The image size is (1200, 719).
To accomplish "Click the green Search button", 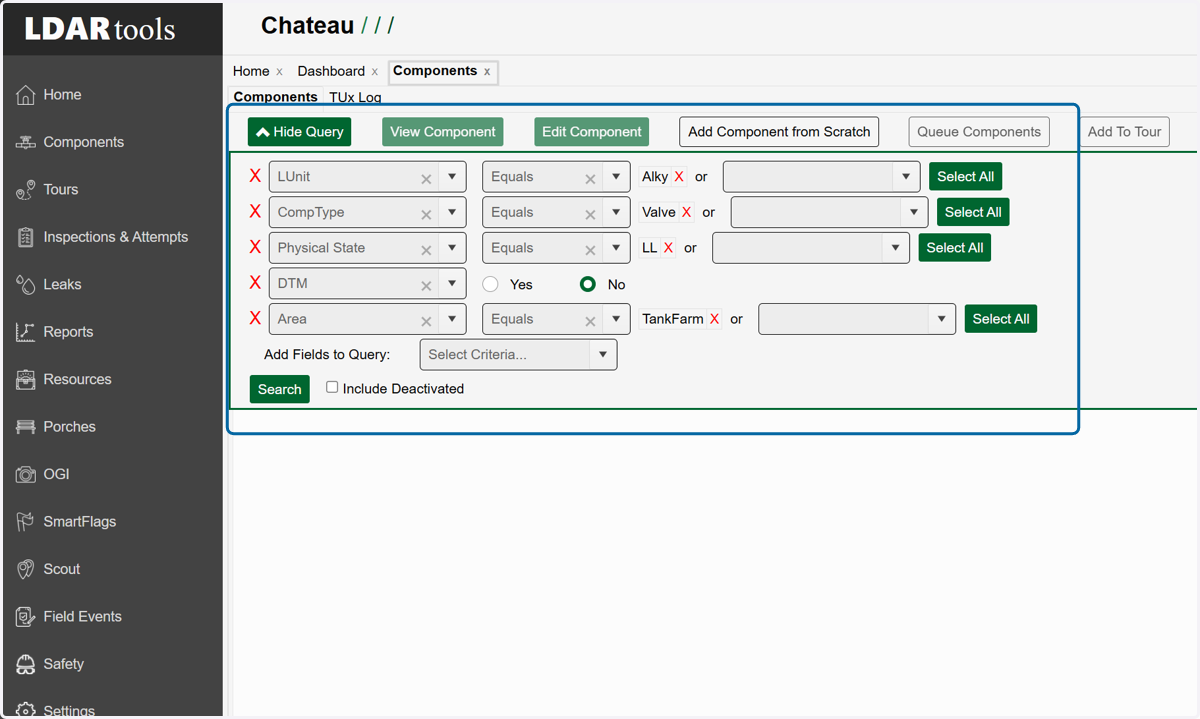I will click(280, 389).
